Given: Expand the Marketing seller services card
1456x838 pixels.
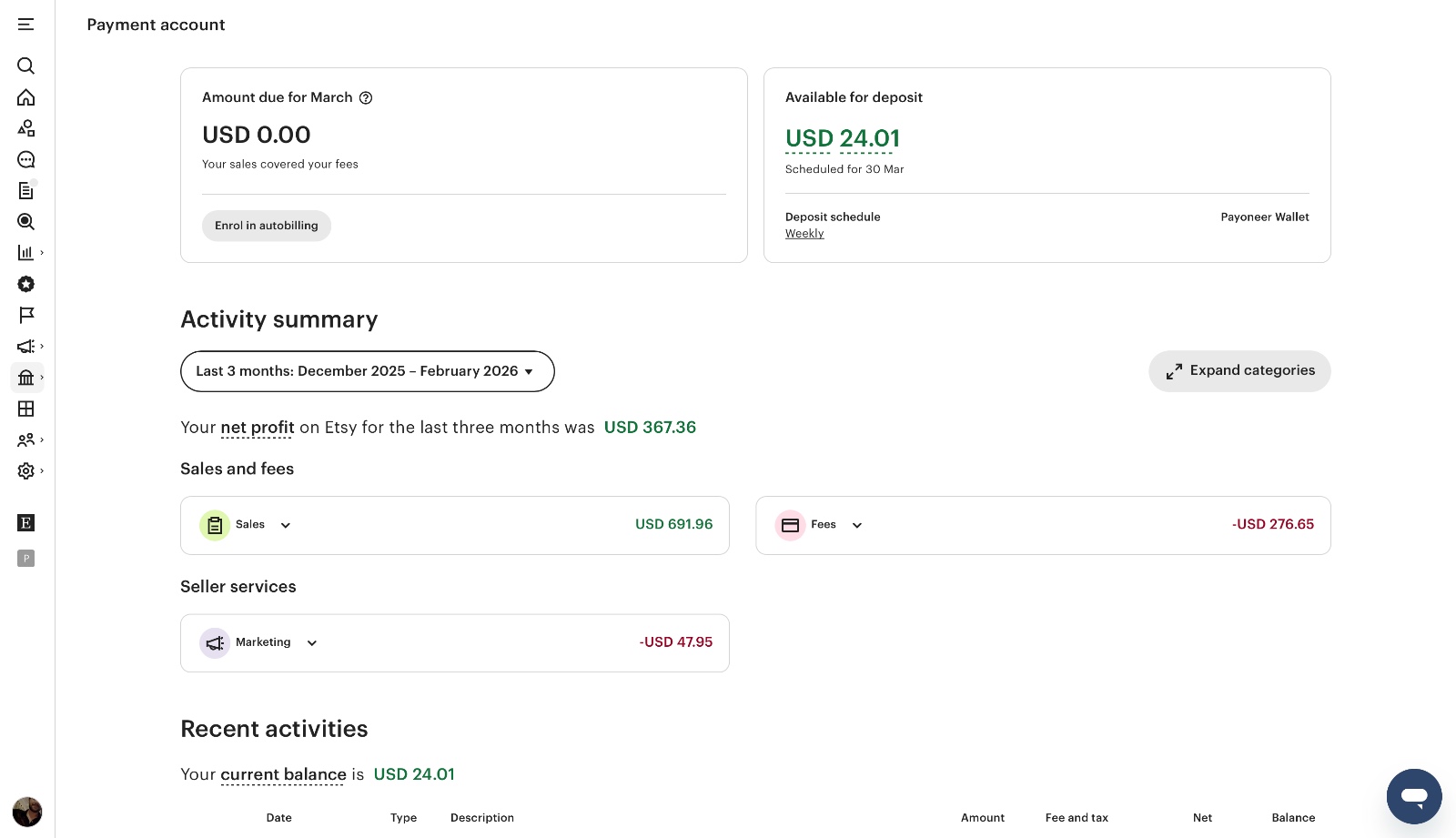Looking at the screenshot, I should tap(311, 643).
